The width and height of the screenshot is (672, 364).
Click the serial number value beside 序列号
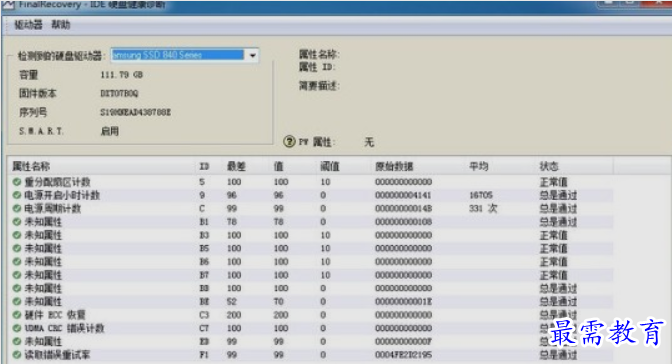(135, 112)
